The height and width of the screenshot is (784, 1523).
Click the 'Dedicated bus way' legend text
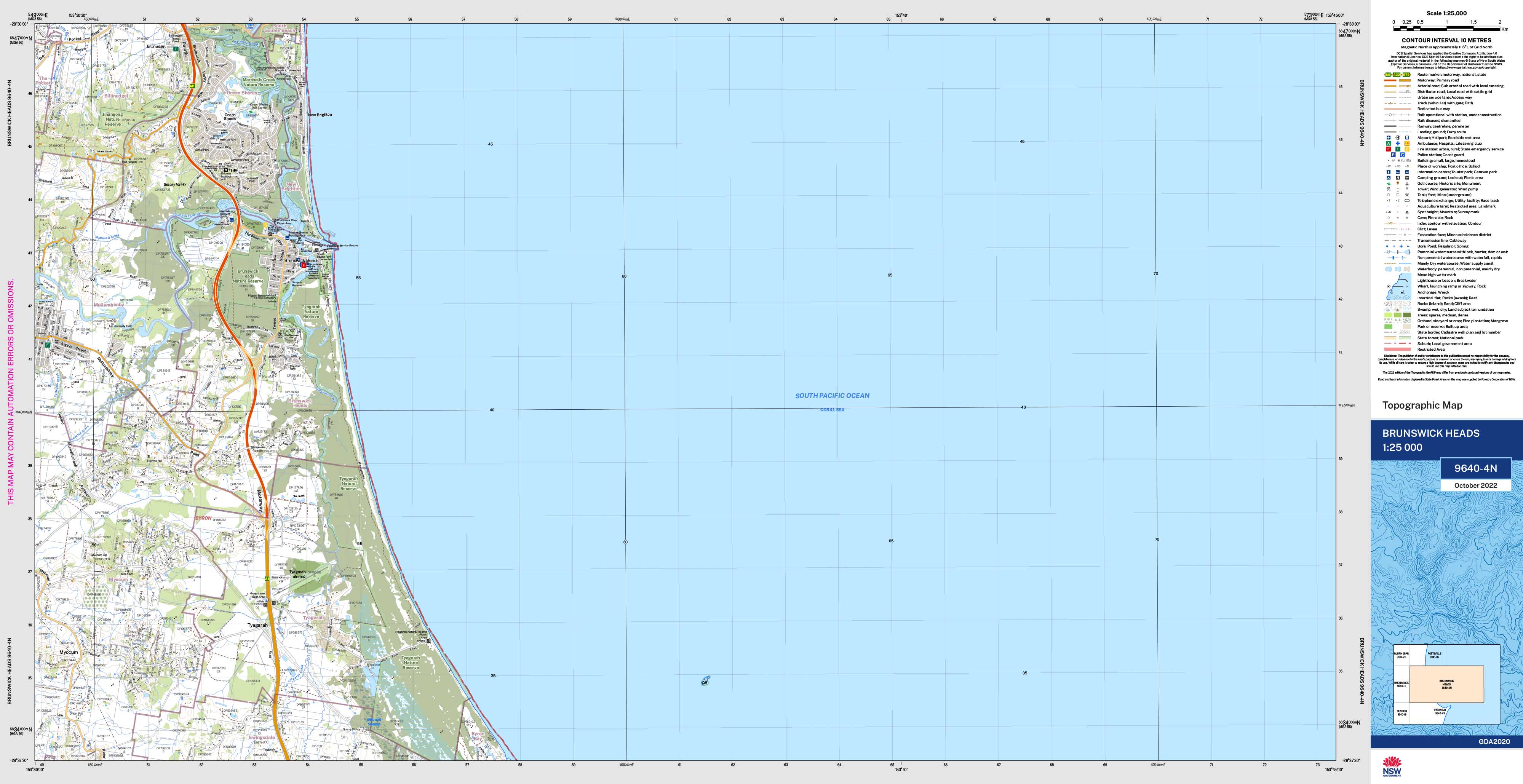tap(1434, 109)
